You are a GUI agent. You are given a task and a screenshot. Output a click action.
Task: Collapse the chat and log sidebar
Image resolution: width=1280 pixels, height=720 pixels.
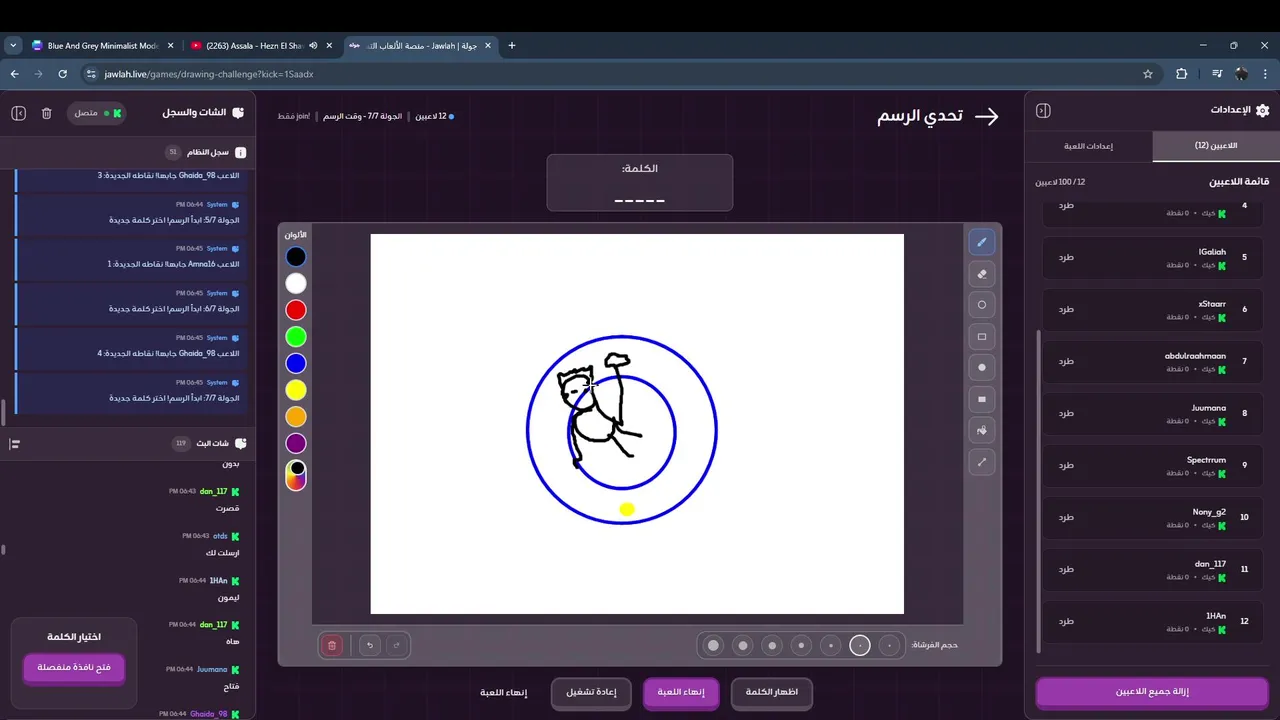click(18, 113)
